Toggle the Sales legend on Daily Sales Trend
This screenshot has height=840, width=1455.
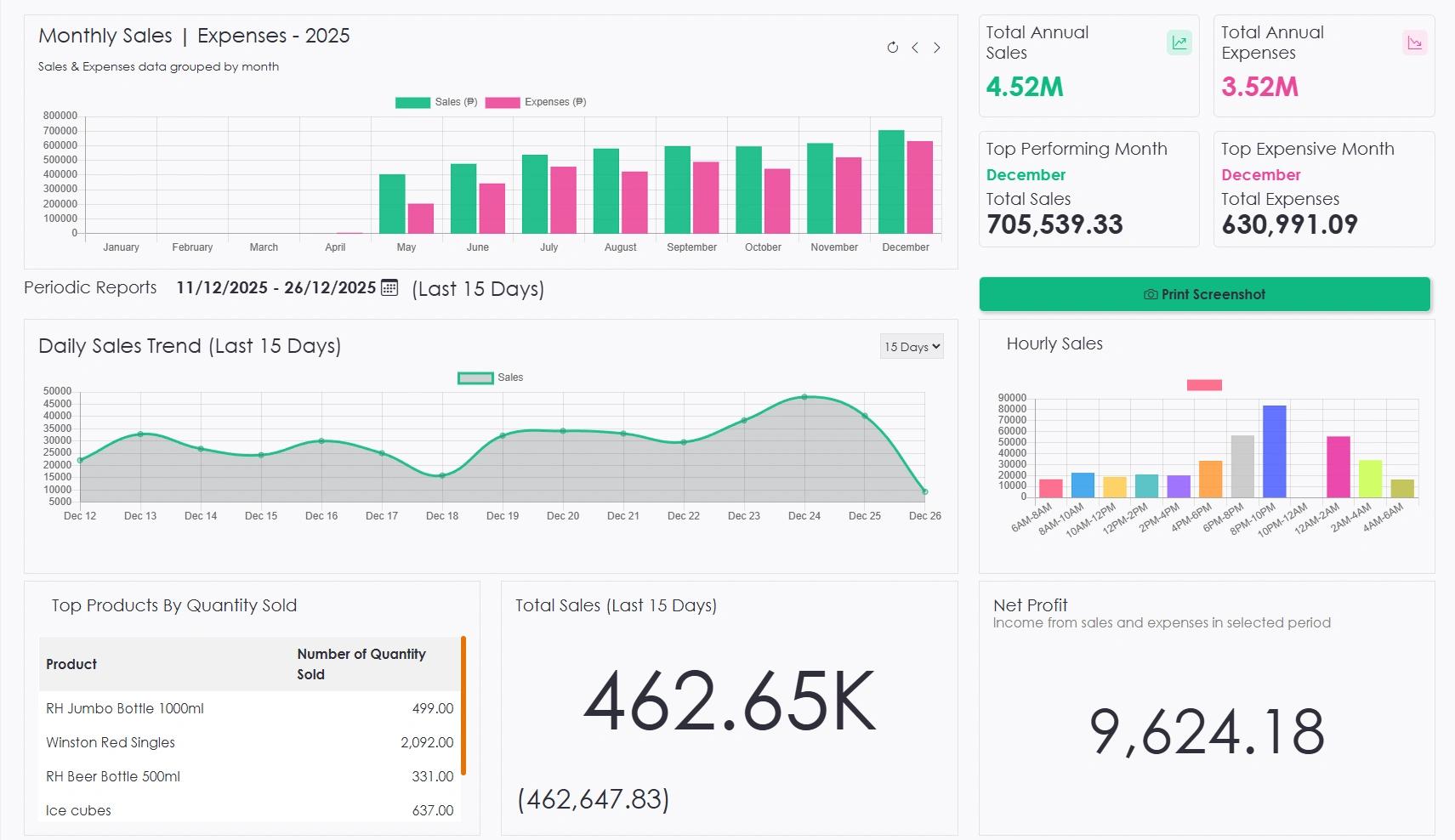[x=475, y=377]
